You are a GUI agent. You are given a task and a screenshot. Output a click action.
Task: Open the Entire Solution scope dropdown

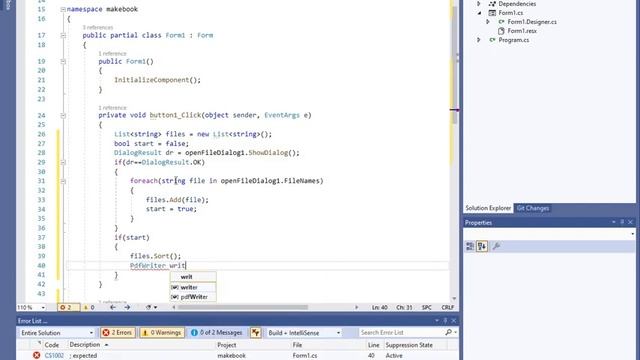click(57, 333)
